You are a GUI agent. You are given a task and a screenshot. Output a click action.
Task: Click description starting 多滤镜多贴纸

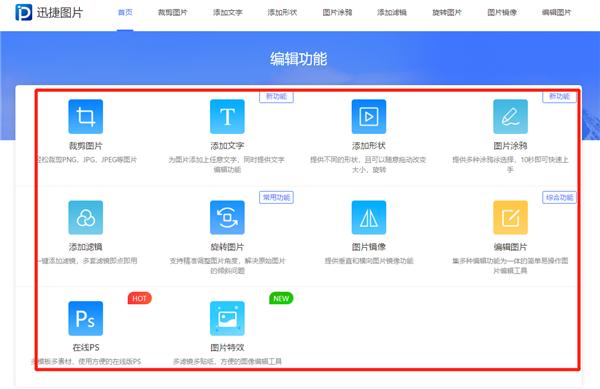pos(227,361)
